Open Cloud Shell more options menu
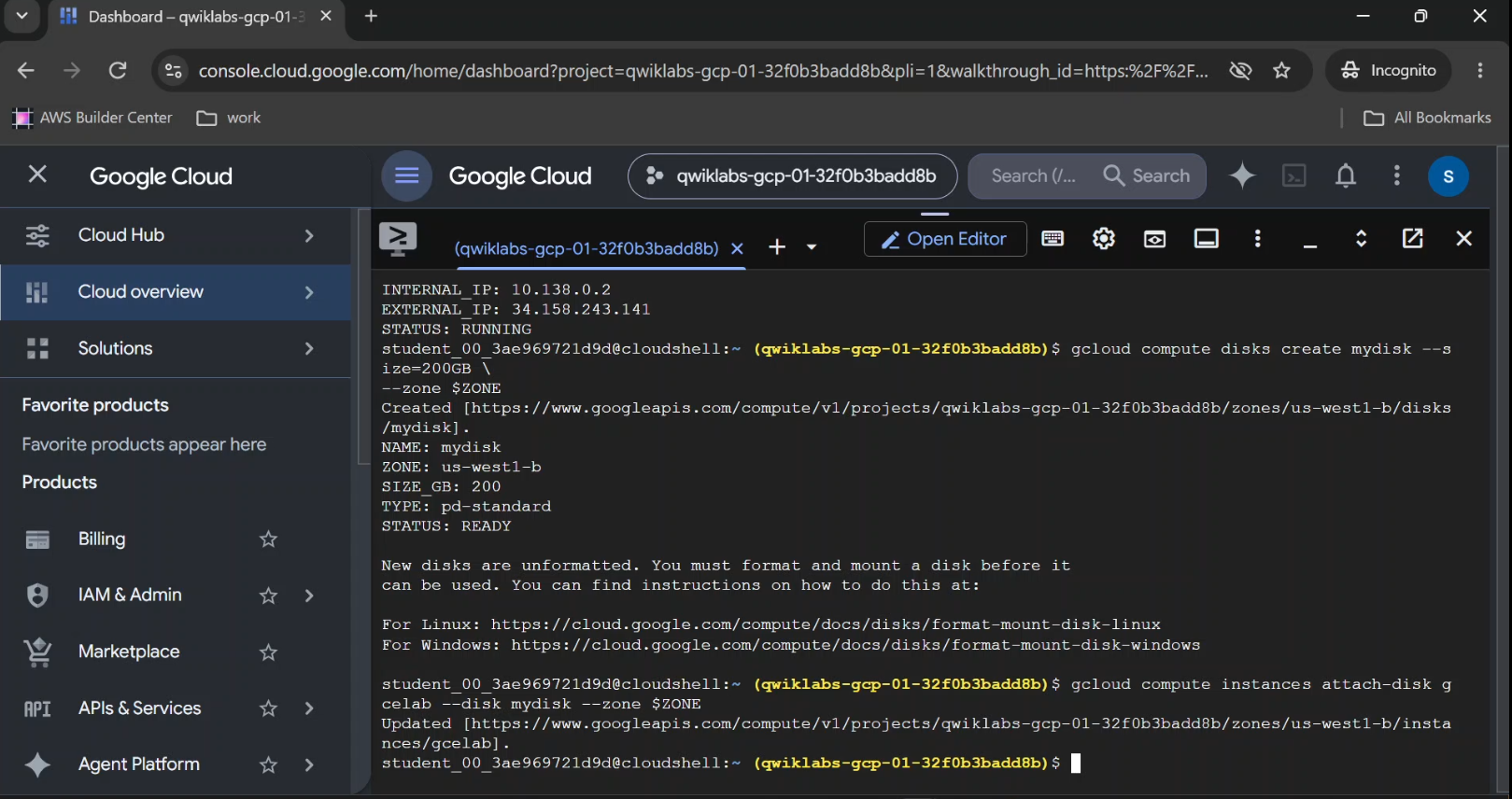Screen dimensions: 1512x799 pyautogui.click(x=1258, y=239)
